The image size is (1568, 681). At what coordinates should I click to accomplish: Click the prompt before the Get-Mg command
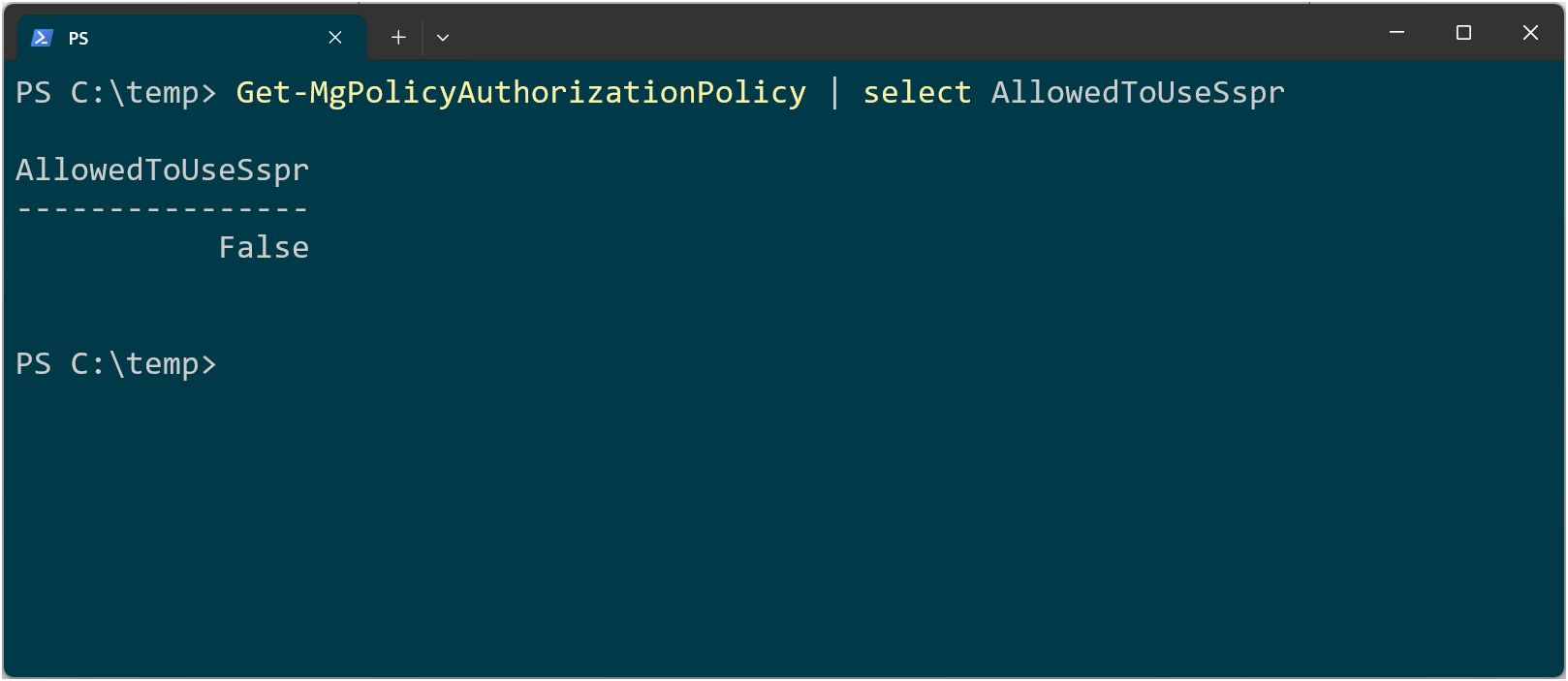coord(116,93)
